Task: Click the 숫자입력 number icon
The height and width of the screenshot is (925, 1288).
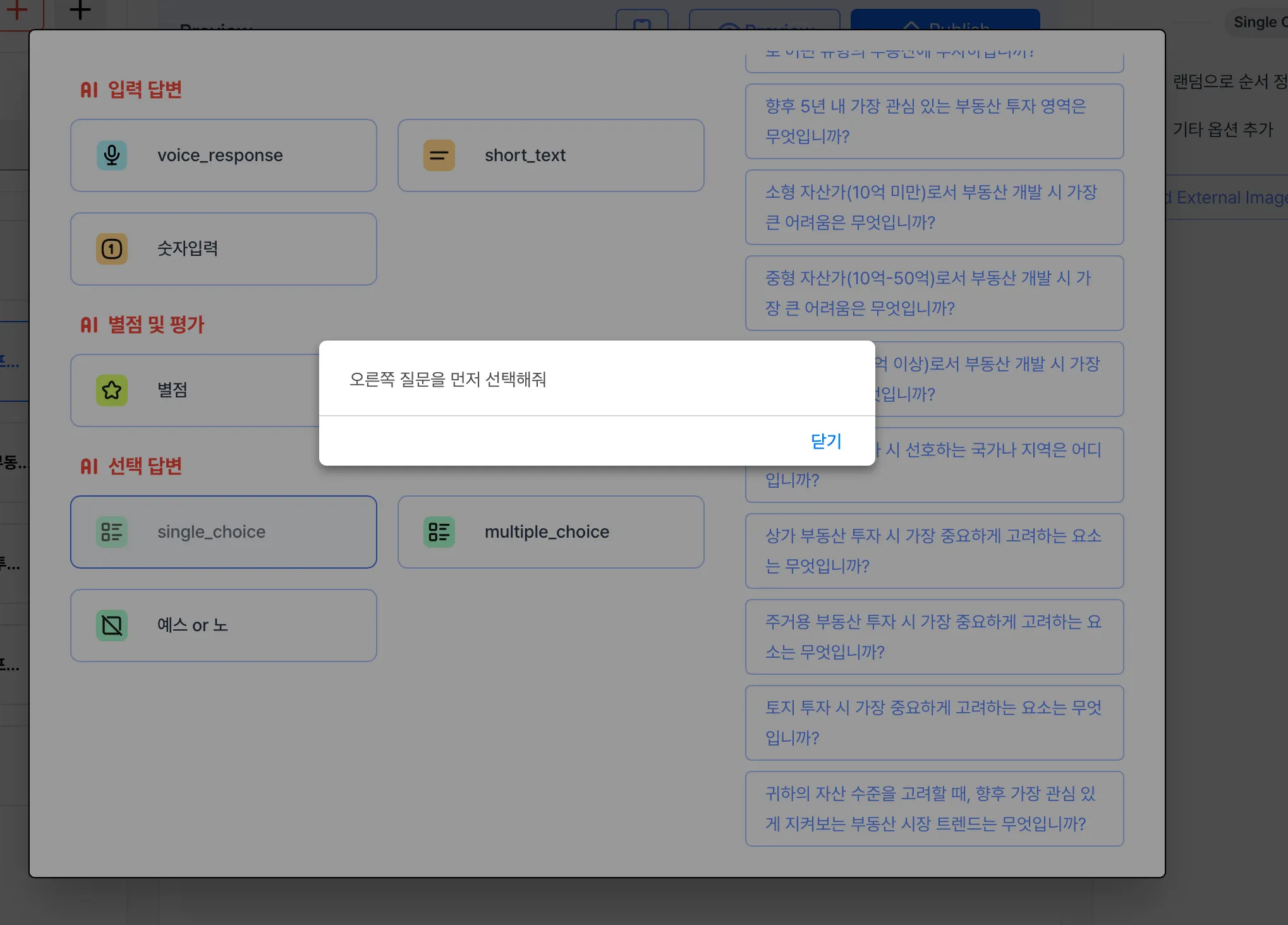Action: pos(112,249)
